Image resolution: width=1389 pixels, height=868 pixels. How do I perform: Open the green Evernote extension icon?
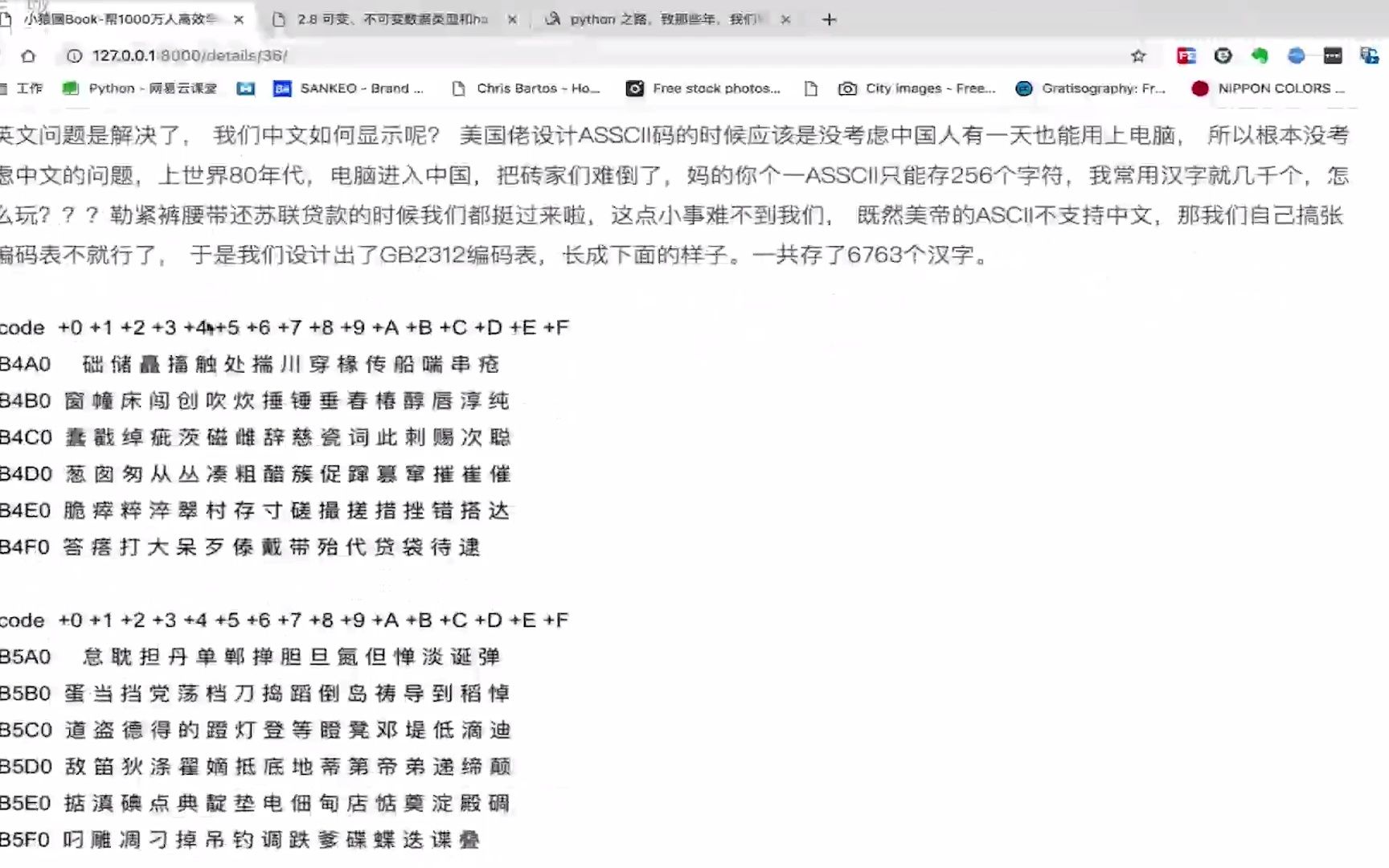(x=1260, y=55)
